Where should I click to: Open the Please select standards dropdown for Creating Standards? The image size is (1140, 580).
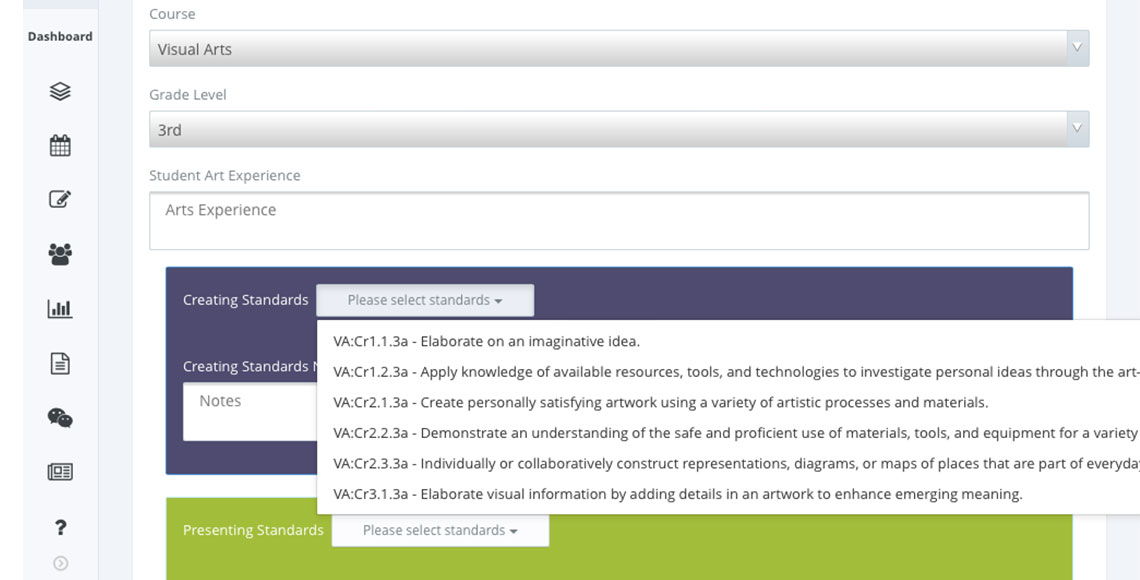pyautogui.click(x=424, y=299)
